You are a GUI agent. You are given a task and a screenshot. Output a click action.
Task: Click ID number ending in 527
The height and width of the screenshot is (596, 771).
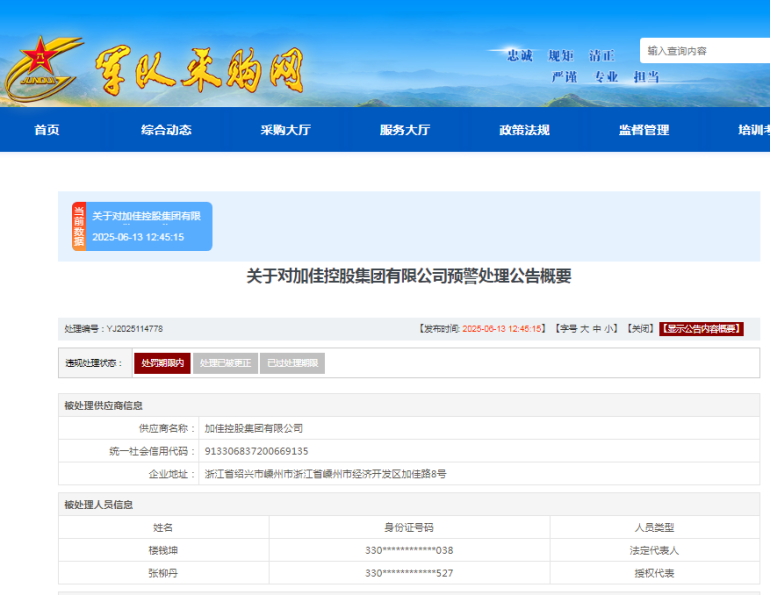pyautogui.click(x=409, y=573)
